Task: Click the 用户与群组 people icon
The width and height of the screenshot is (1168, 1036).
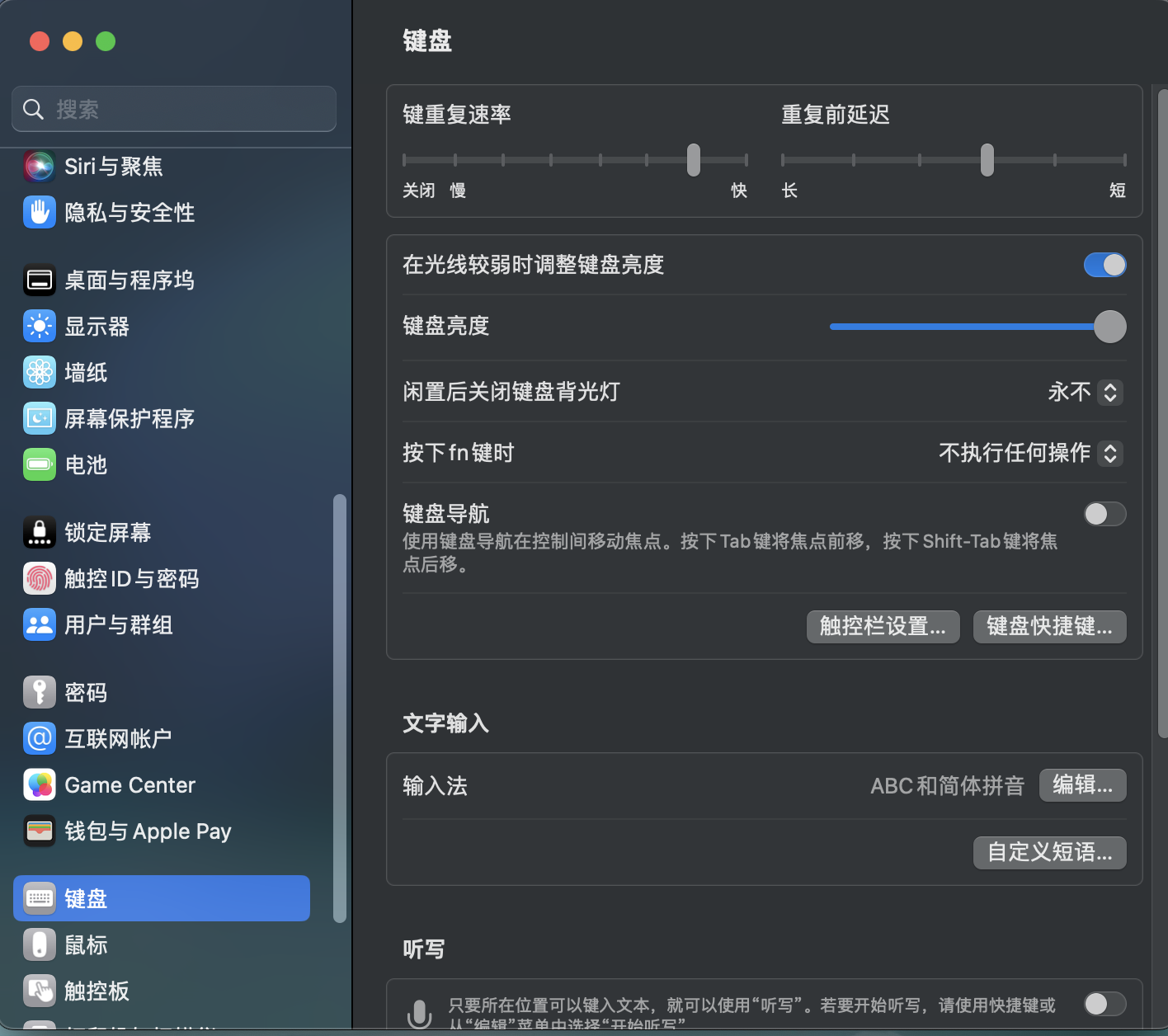Action: tap(39, 625)
